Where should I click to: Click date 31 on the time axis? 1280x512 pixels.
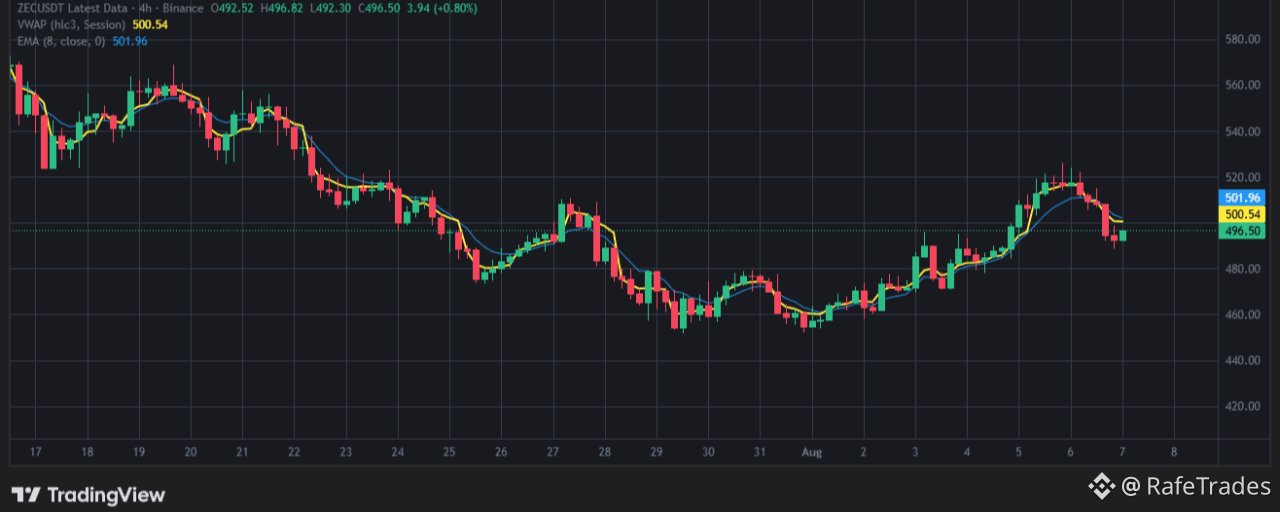[x=759, y=451]
